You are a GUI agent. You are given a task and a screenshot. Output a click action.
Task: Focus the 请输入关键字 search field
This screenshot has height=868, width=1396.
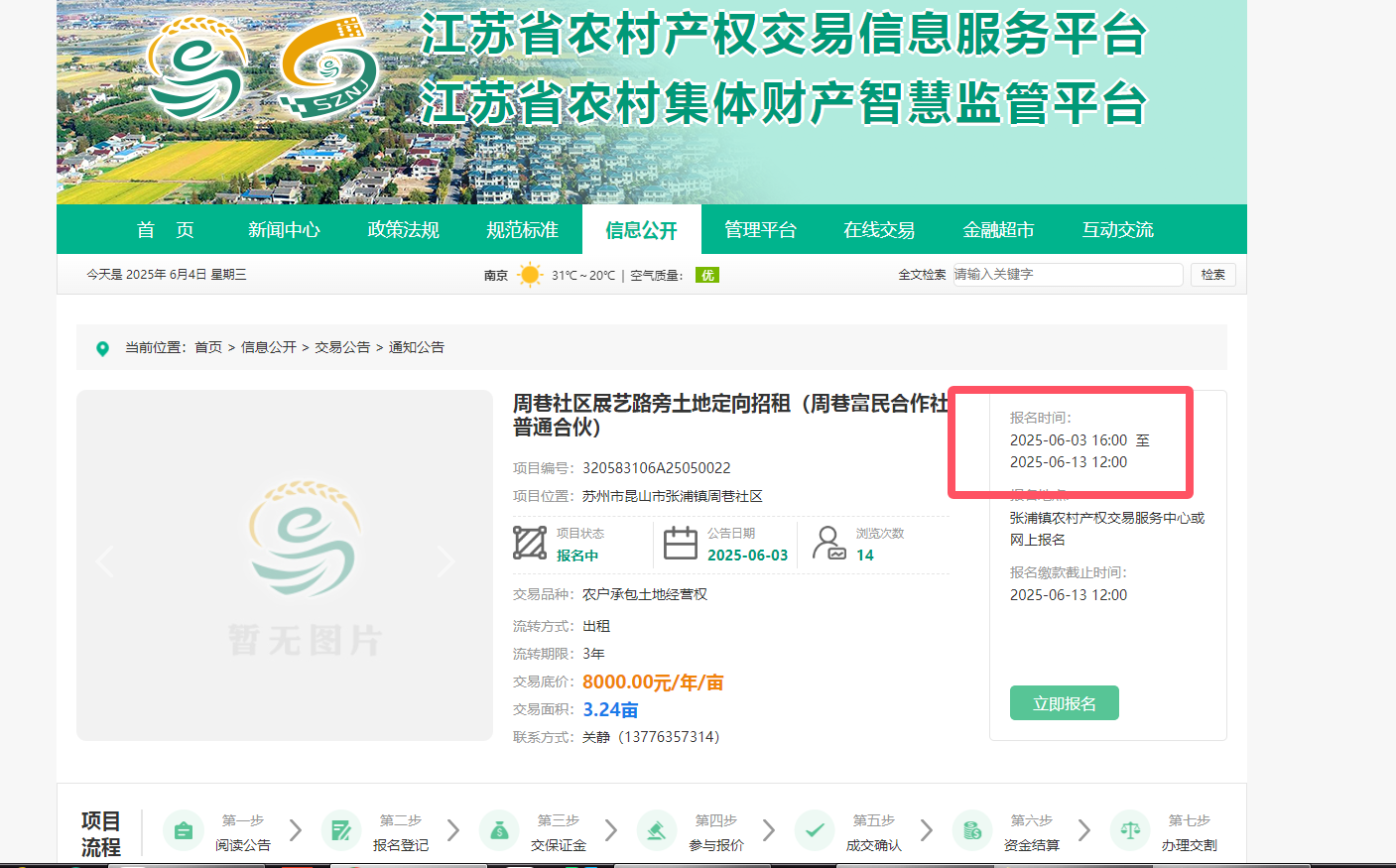(1067, 275)
